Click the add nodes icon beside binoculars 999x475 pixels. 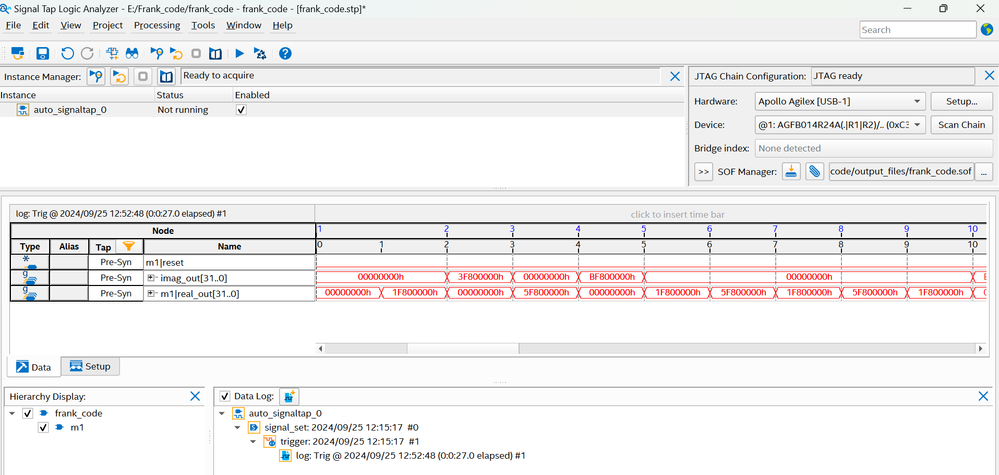click(x=113, y=53)
